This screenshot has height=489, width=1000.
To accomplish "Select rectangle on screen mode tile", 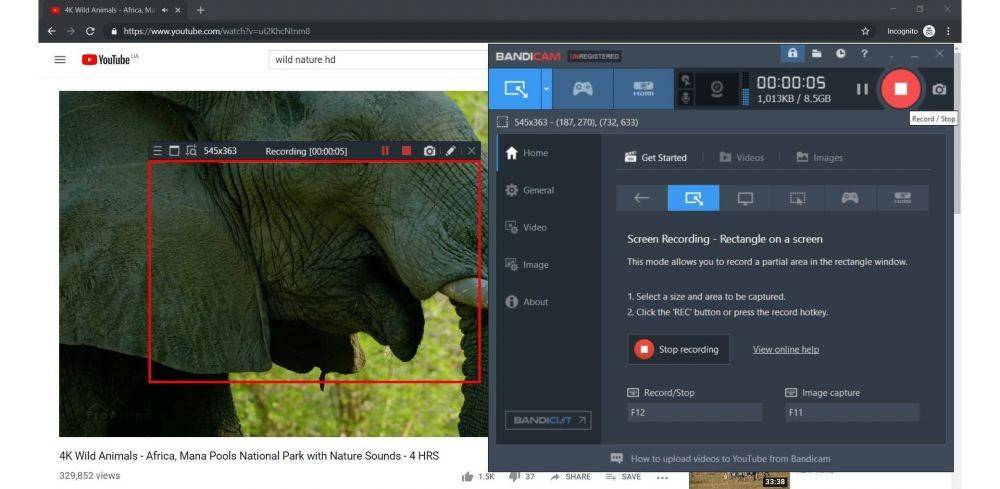I will (x=693, y=198).
